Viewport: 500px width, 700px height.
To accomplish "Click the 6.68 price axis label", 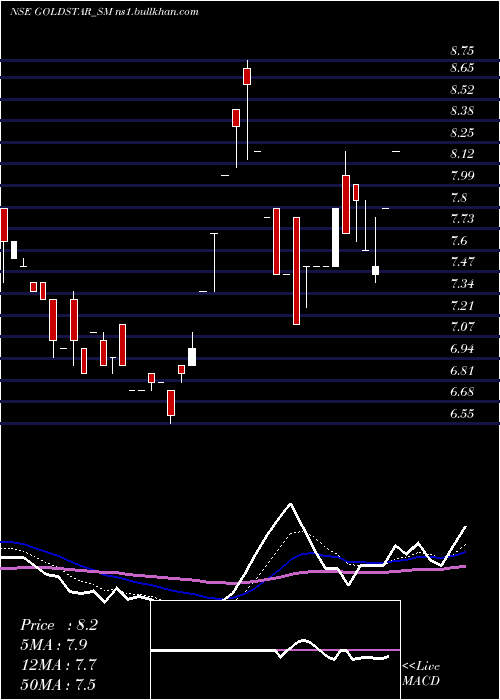I will [462, 392].
